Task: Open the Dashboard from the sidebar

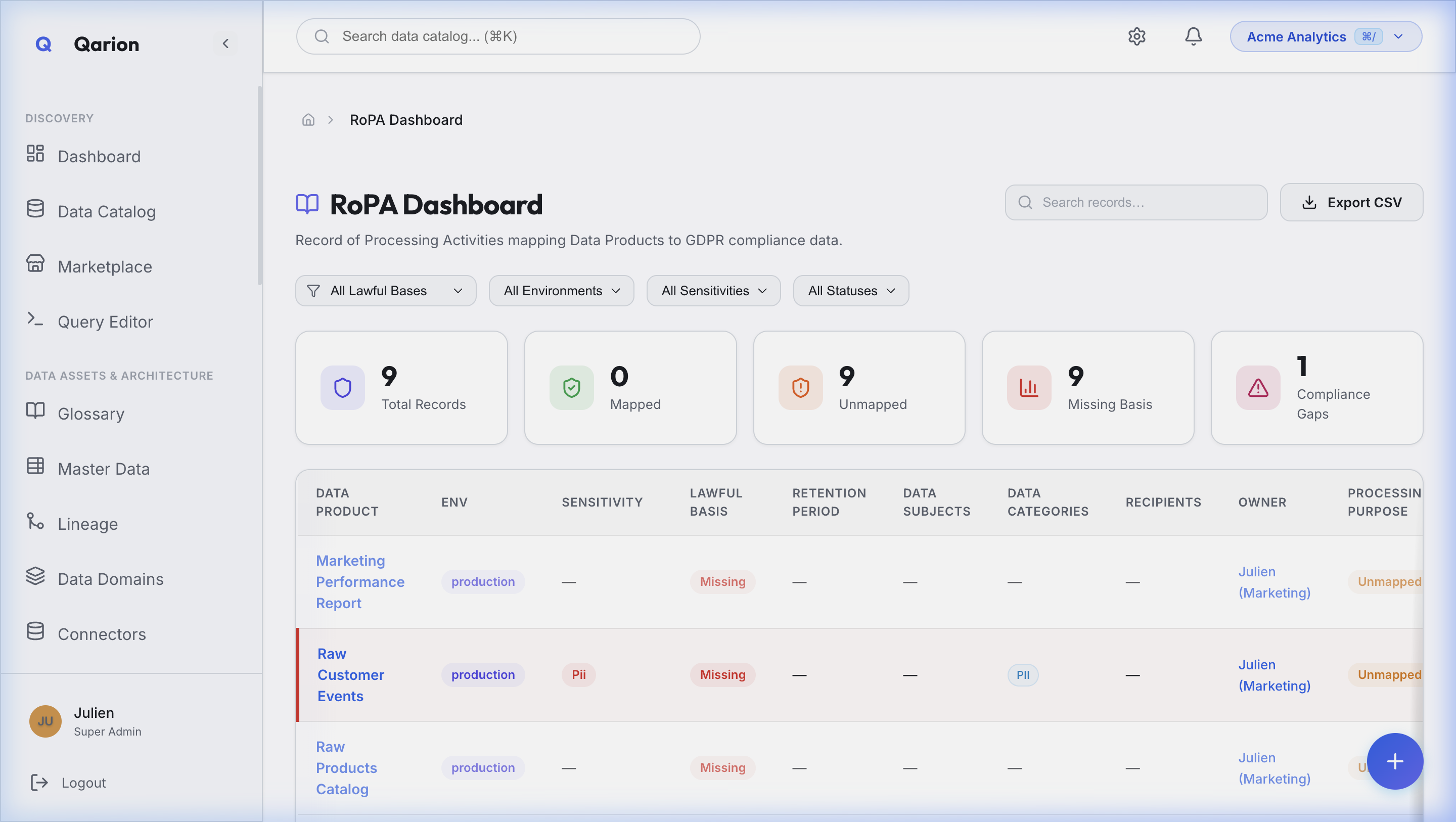Action: (x=99, y=156)
